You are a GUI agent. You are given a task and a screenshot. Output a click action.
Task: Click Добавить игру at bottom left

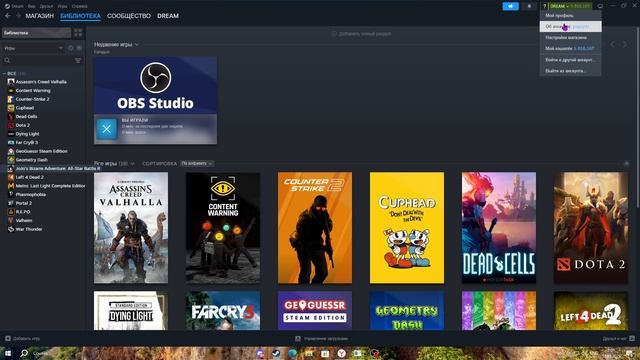pyautogui.click(x=22, y=338)
